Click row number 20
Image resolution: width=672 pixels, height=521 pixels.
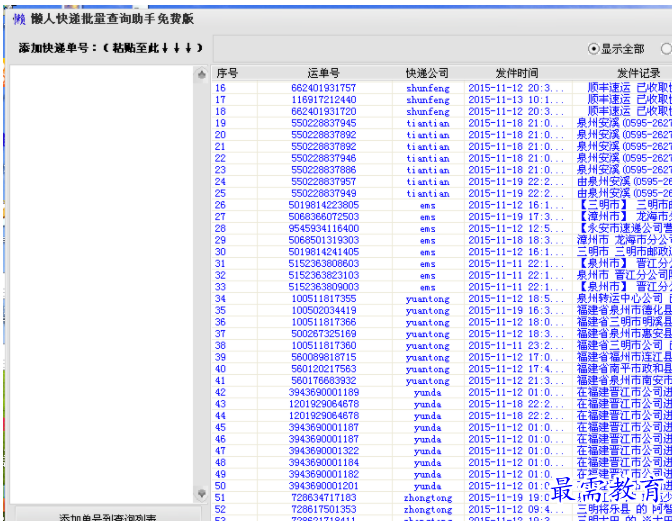[220, 135]
